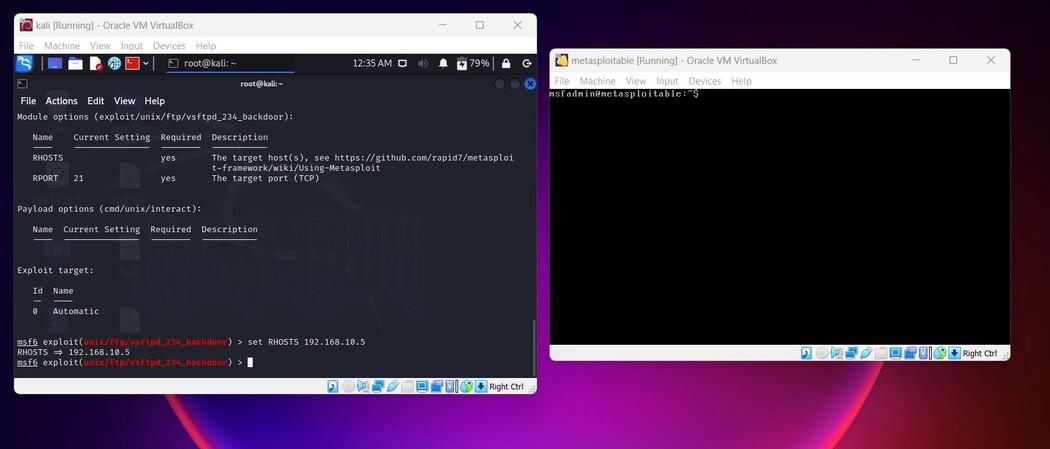Click display monitor icon in kali status bar
Viewport: 1050px width, 449px height.
click(x=422, y=386)
